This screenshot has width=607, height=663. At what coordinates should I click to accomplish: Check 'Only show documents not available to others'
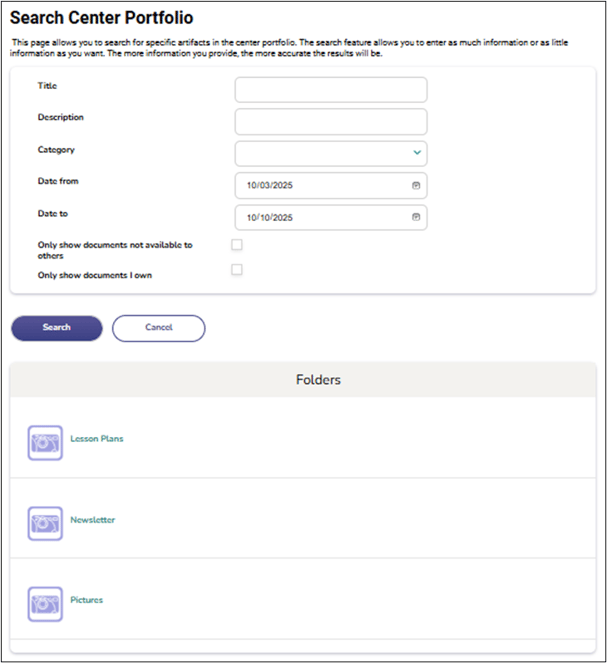[237, 244]
